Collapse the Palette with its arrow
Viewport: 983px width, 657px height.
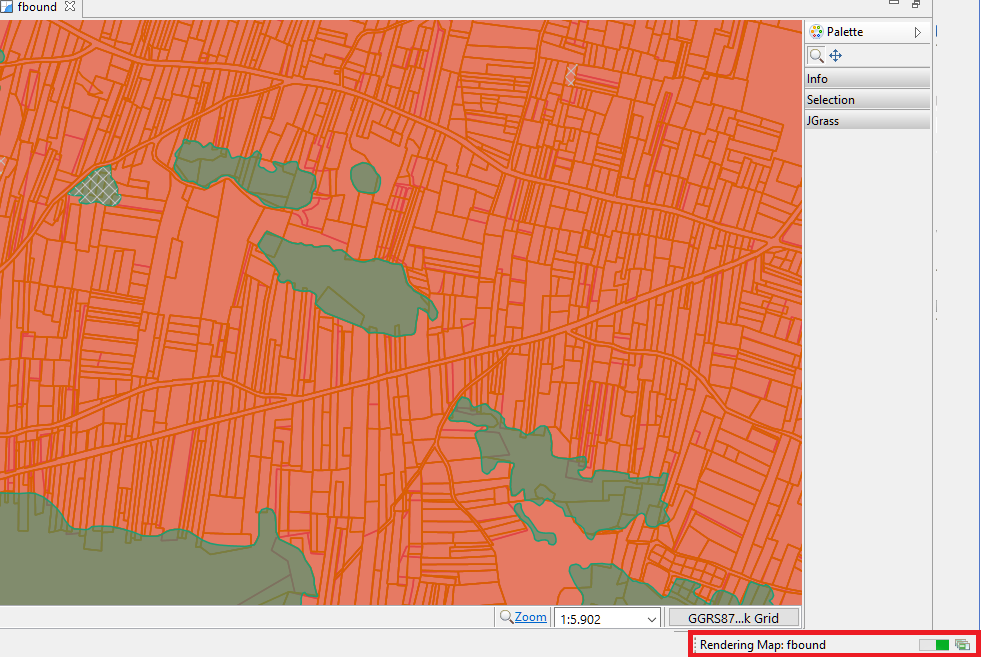point(918,32)
